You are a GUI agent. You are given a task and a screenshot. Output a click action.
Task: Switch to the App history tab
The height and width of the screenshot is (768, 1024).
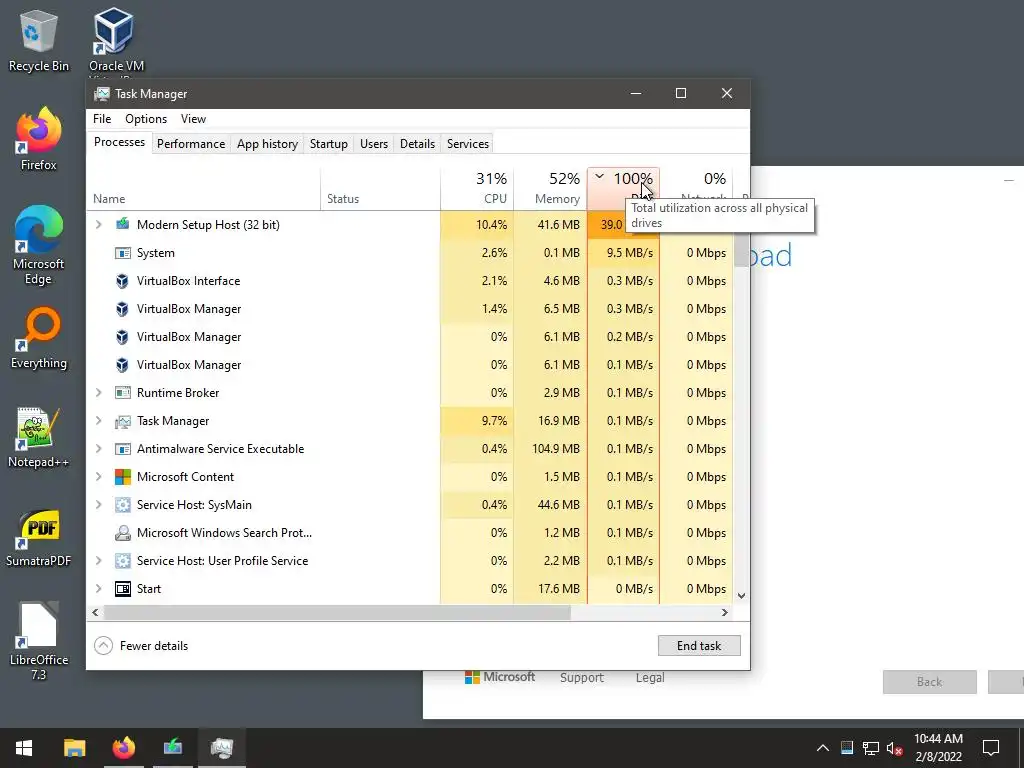(x=267, y=144)
